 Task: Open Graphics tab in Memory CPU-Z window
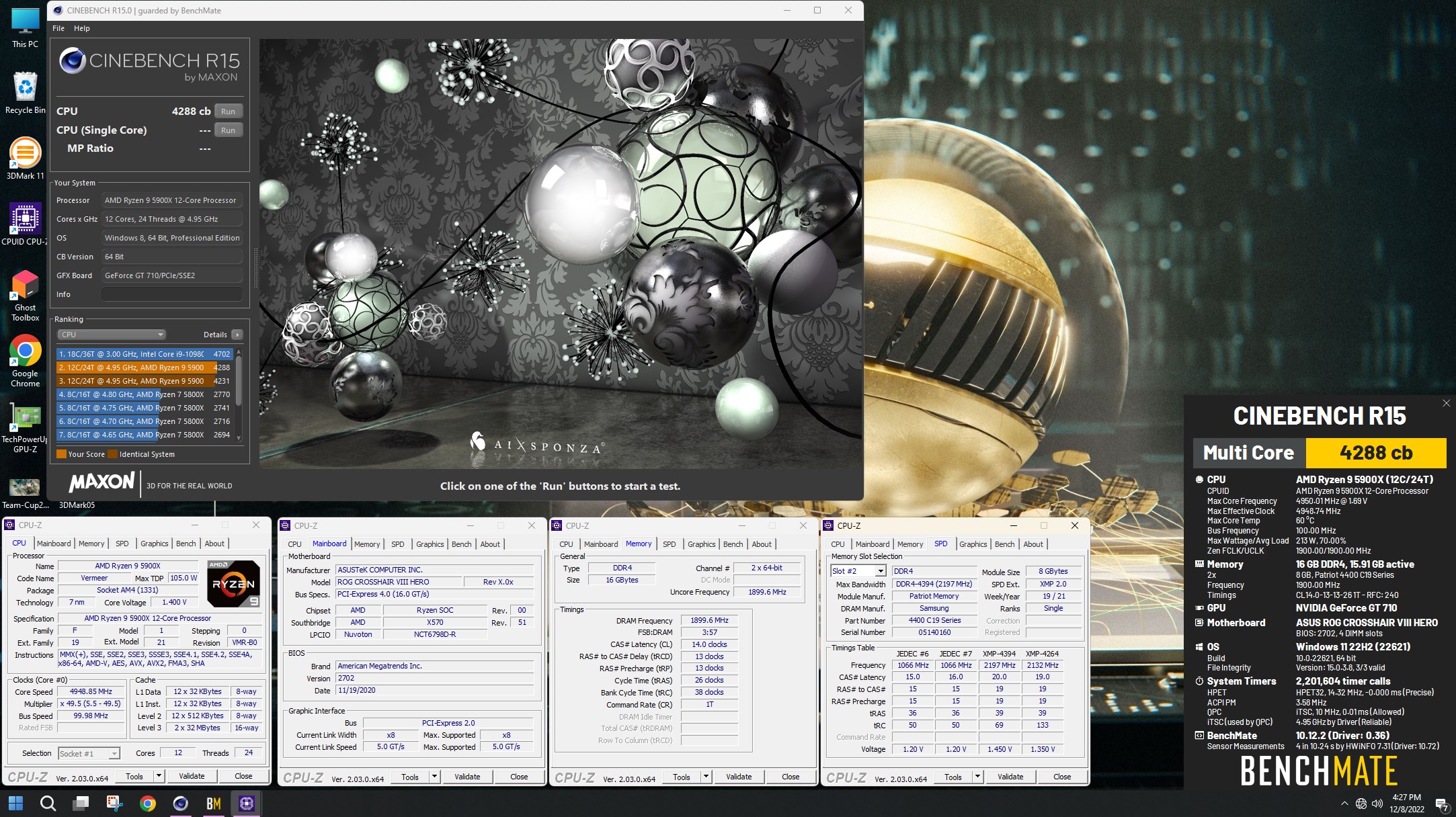701,544
